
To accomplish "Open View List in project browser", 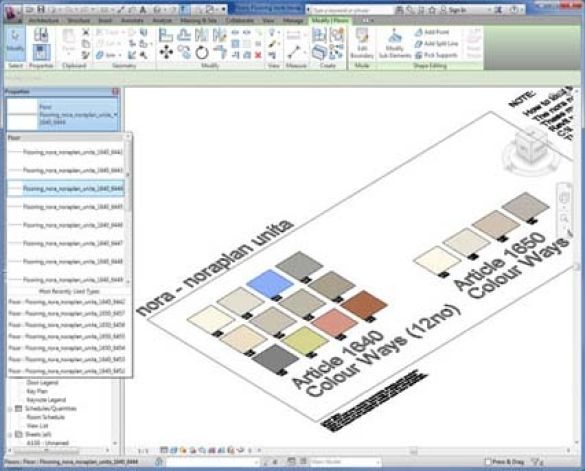I will click(x=37, y=426).
